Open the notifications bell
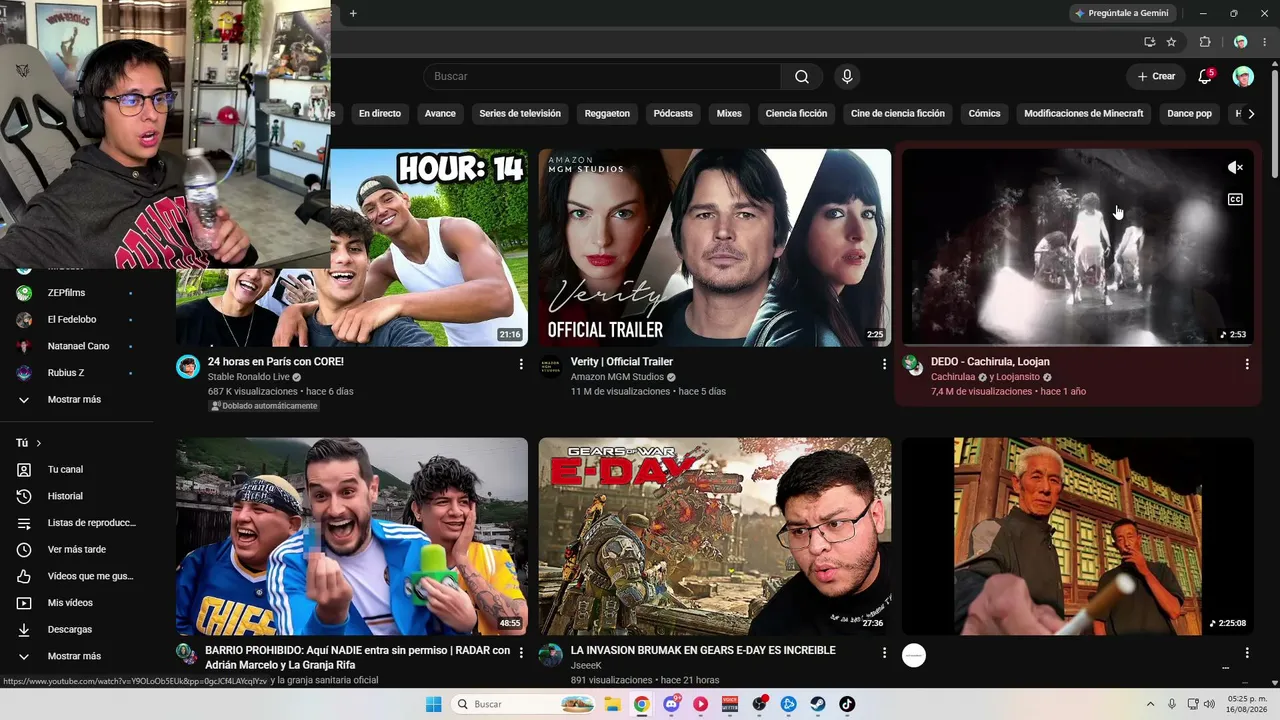 1205,77
